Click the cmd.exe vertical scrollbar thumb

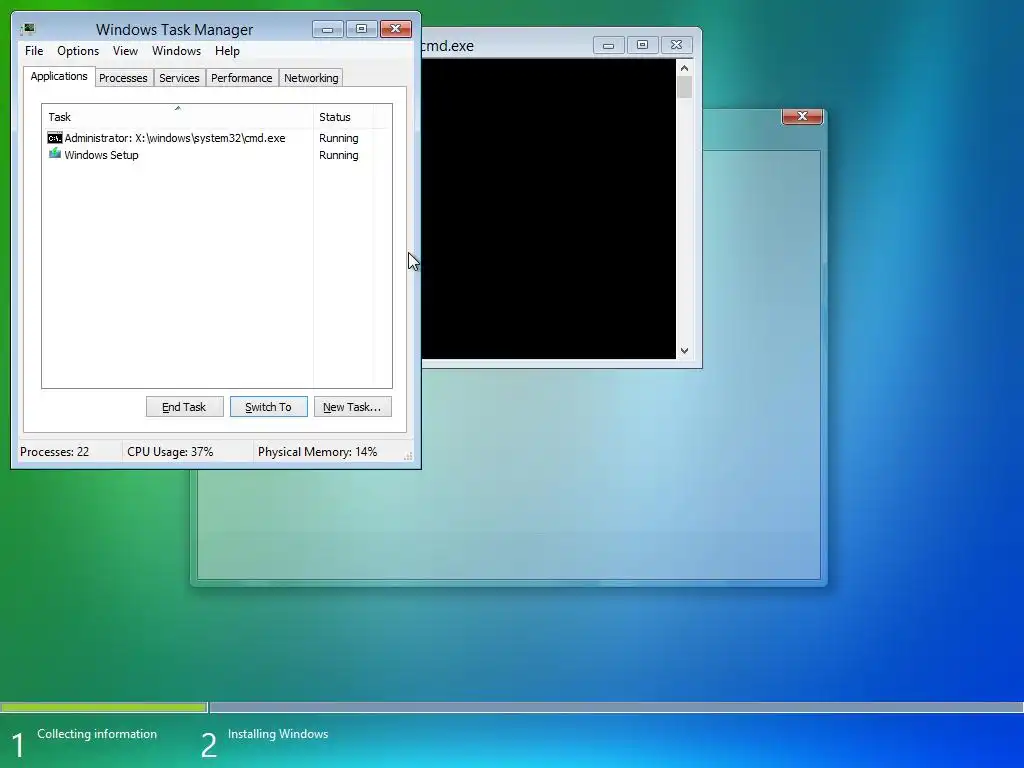684,87
